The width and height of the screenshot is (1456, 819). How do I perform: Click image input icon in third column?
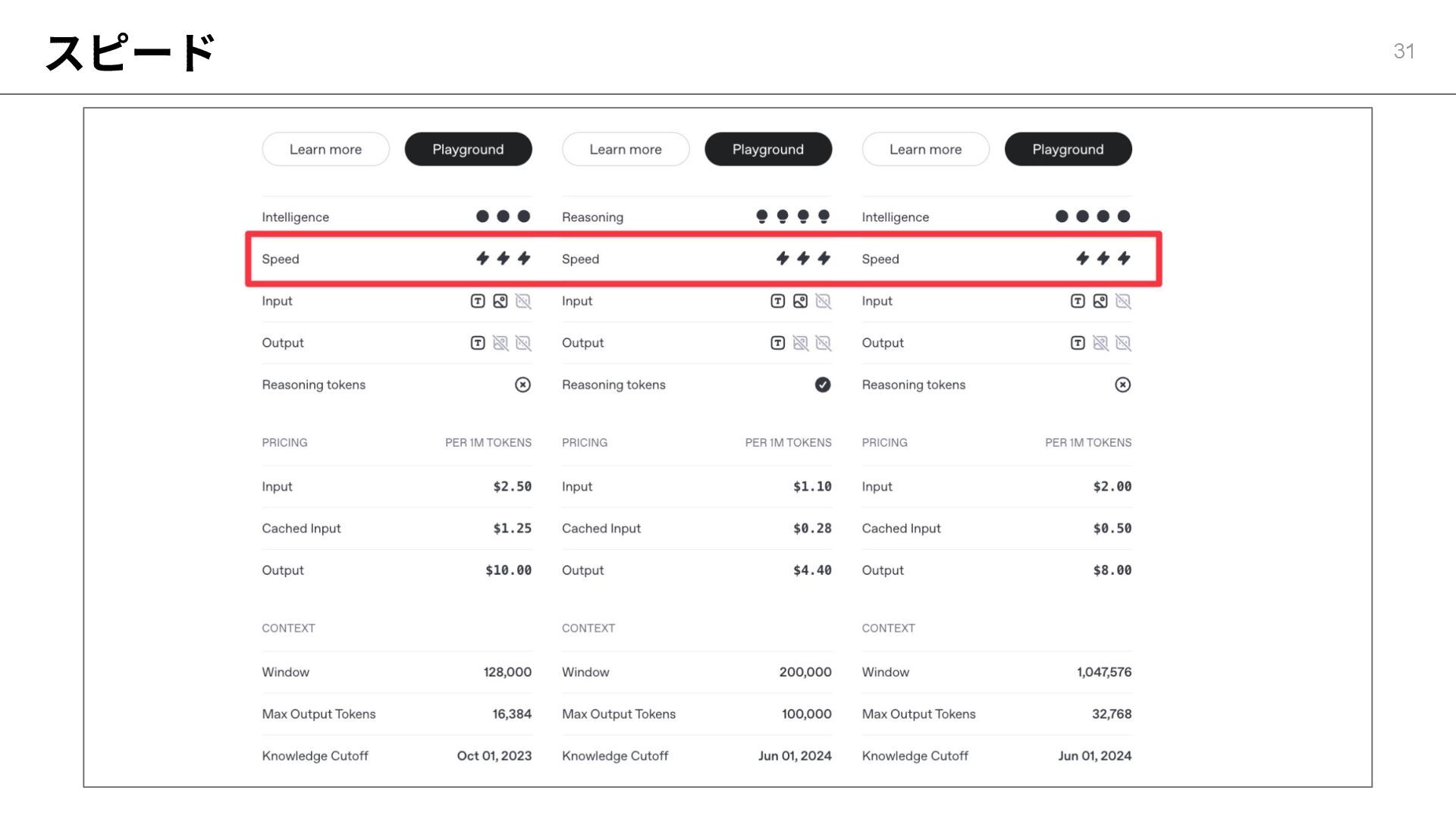[x=1100, y=301]
